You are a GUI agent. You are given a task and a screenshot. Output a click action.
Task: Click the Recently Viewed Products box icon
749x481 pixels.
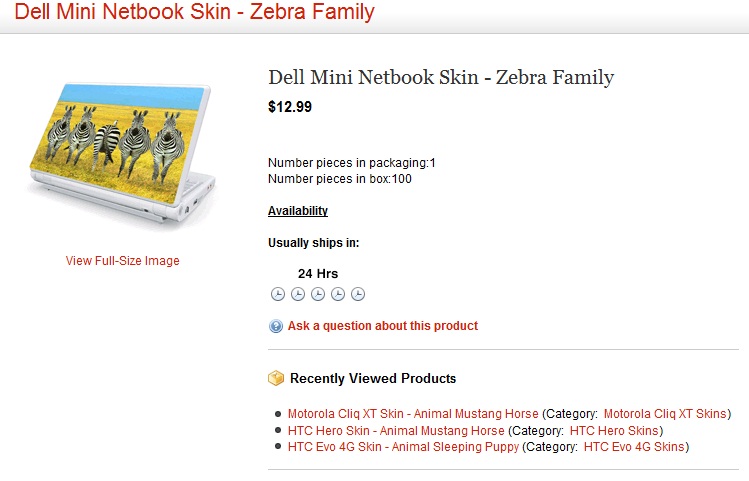point(276,379)
